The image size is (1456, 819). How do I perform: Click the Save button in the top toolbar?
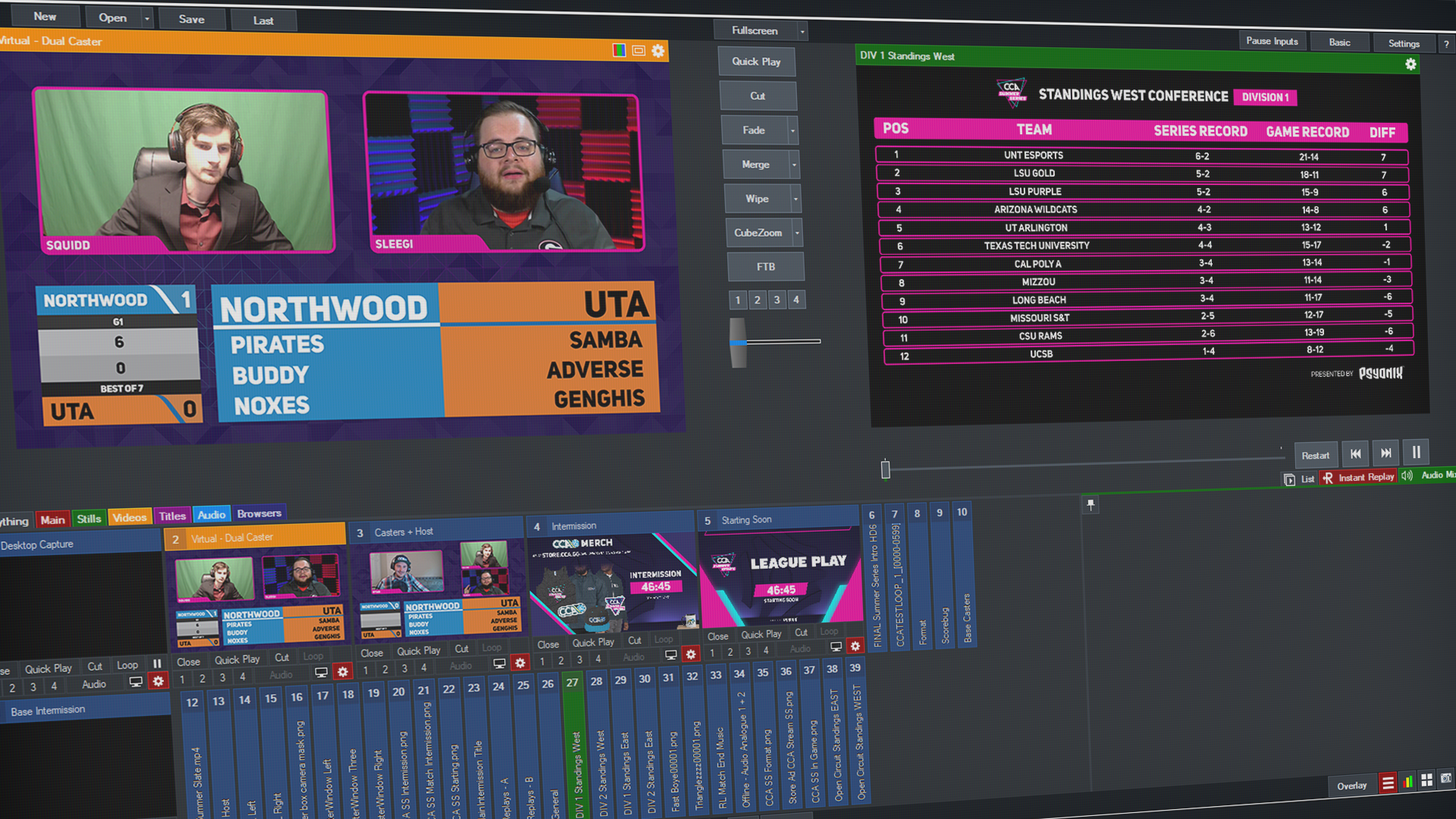tap(191, 20)
